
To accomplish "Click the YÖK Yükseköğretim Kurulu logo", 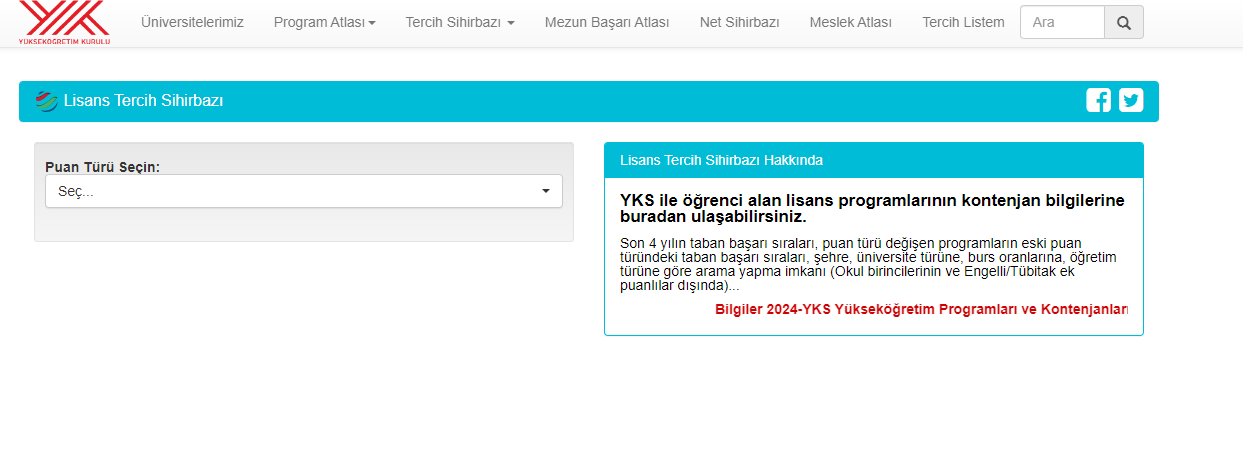I will [x=64, y=22].
